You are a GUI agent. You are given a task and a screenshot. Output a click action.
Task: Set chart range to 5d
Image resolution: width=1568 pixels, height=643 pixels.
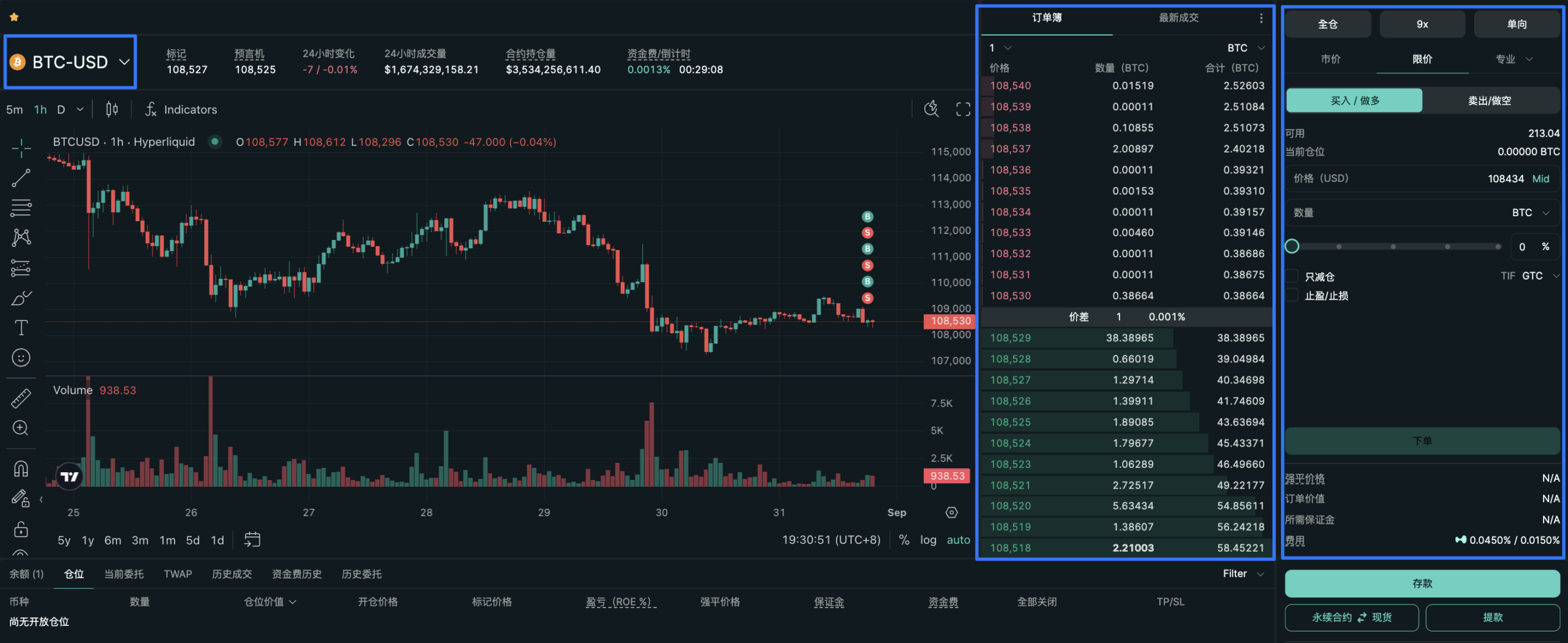(193, 540)
